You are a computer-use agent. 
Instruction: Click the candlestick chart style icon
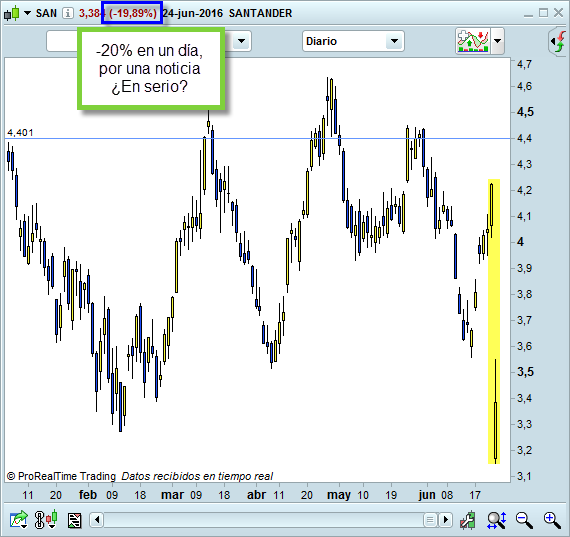click(x=12, y=13)
